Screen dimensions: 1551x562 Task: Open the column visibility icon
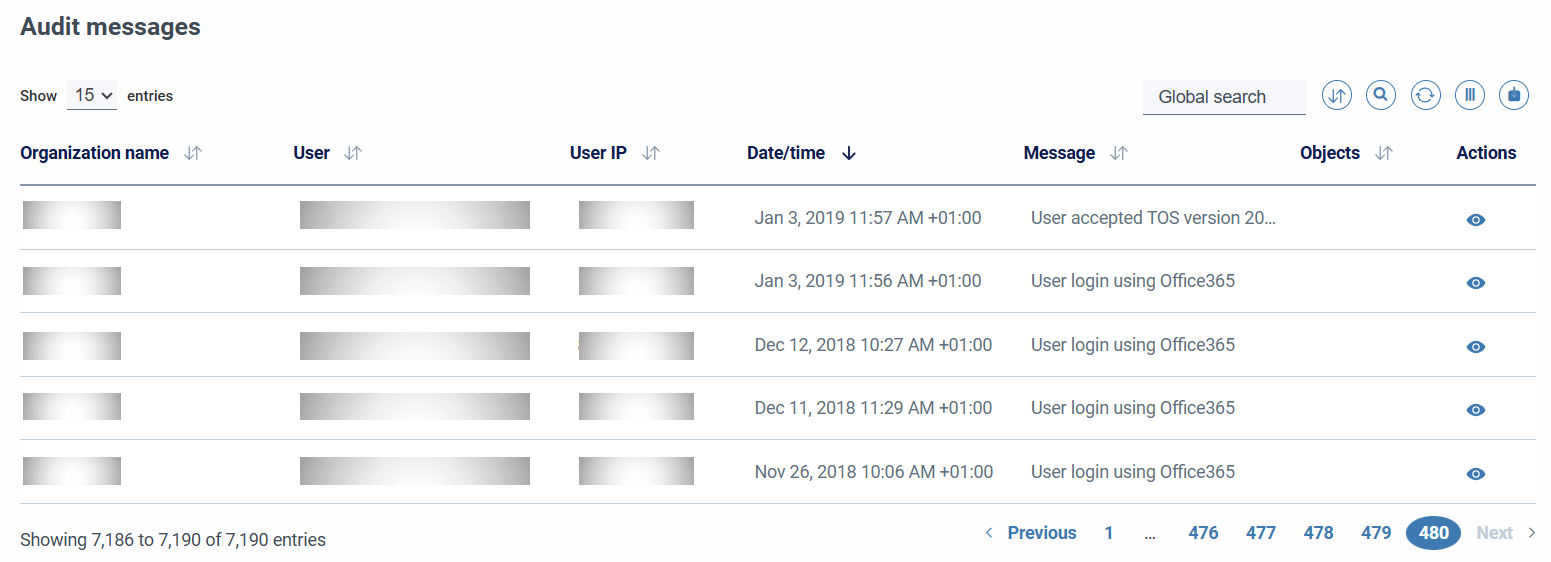pyautogui.click(x=1469, y=96)
